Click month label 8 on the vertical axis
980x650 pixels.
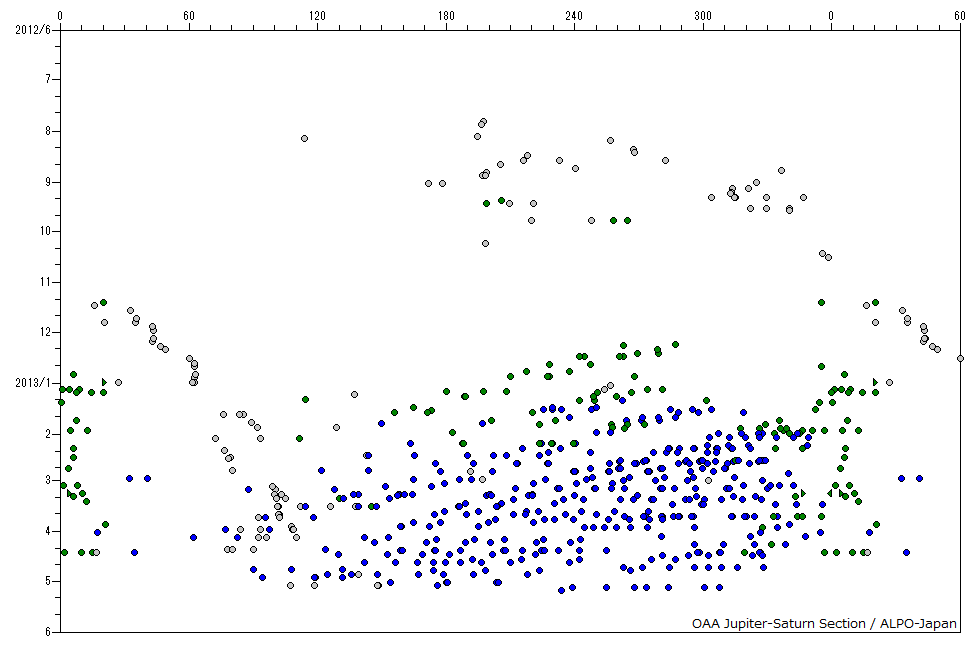pos(48,131)
